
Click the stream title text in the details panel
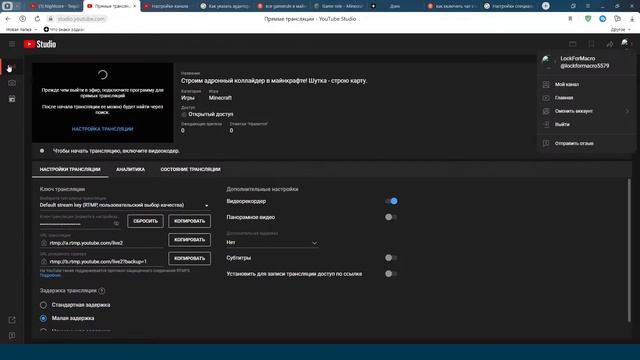(x=274, y=81)
